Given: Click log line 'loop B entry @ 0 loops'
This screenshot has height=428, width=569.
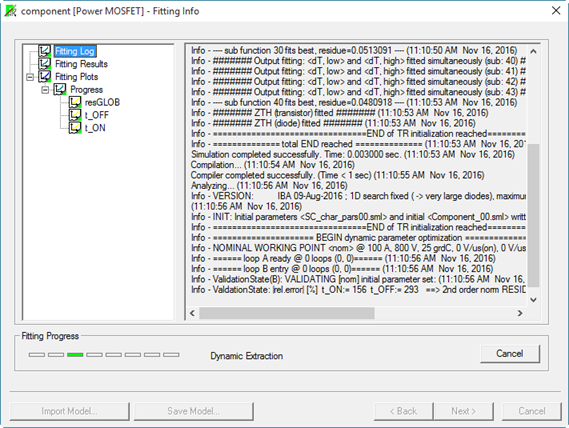Looking at the screenshot, I should pyautogui.click(x=342, y=269).
